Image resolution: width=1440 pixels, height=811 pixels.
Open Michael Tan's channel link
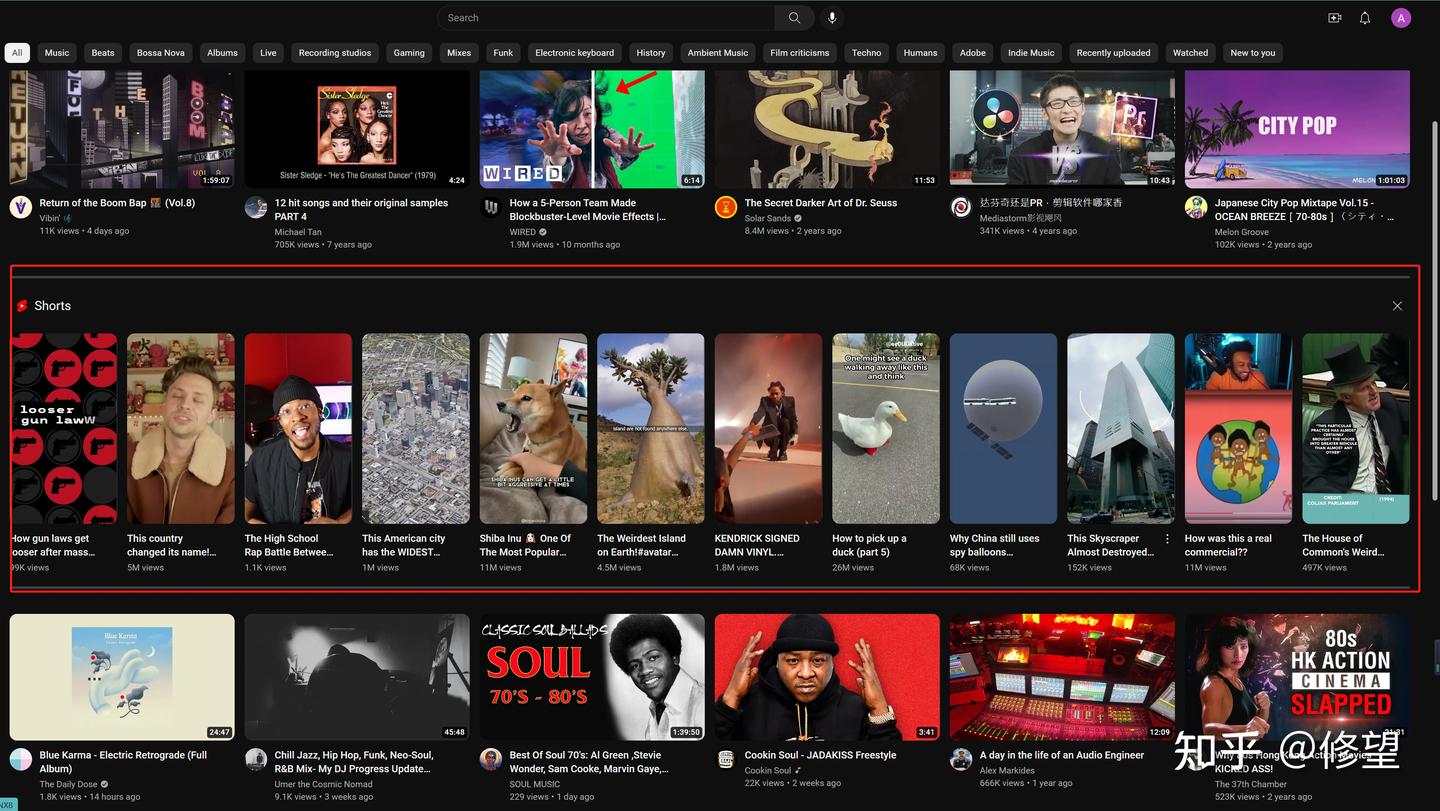coord(297,231)
